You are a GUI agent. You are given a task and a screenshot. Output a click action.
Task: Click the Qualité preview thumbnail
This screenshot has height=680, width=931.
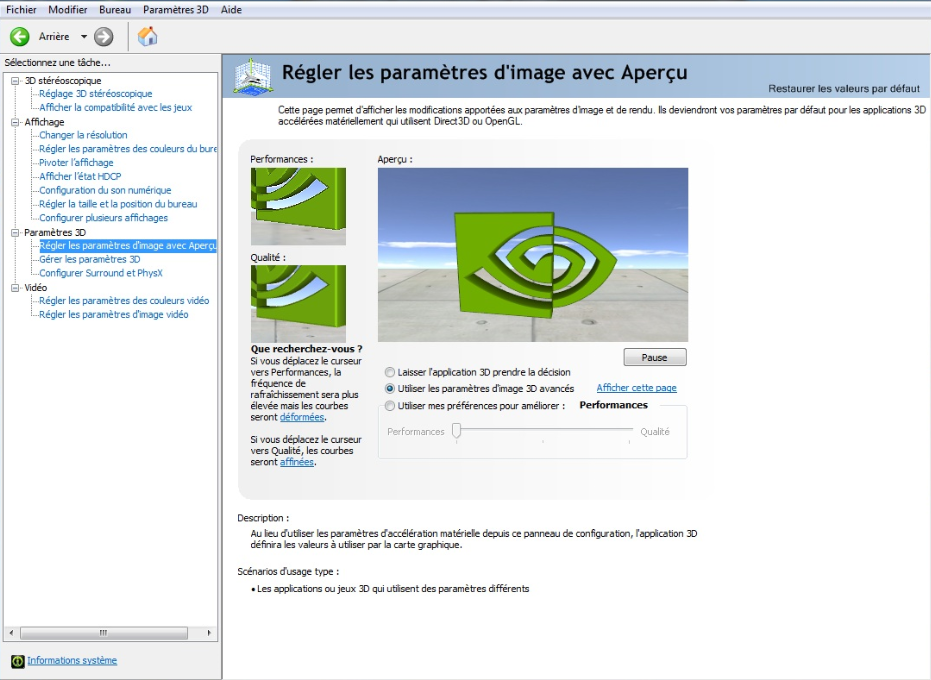pyautogui.click(x=298, y=303)
